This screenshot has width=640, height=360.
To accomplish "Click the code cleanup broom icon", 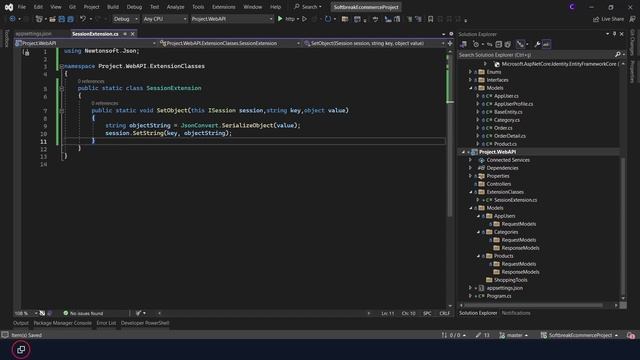I will coord(139,313).
